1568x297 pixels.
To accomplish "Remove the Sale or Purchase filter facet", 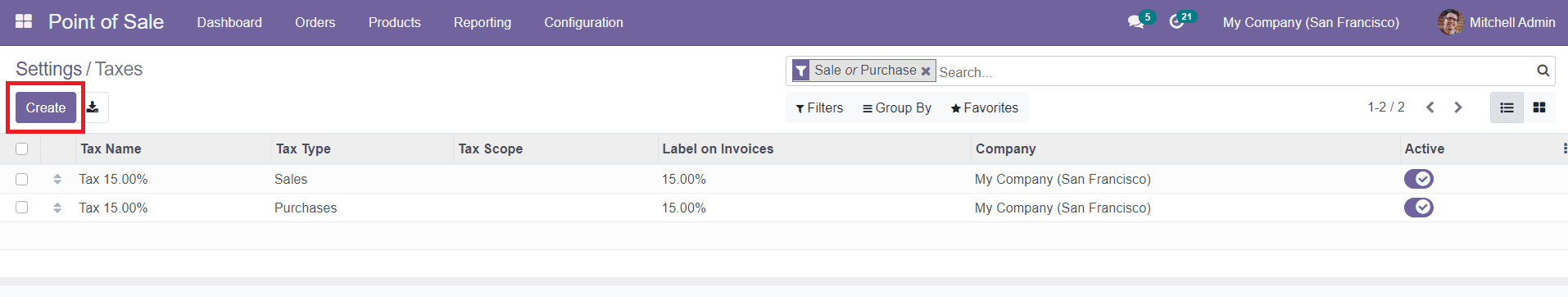I will click(x=926, y=71).
